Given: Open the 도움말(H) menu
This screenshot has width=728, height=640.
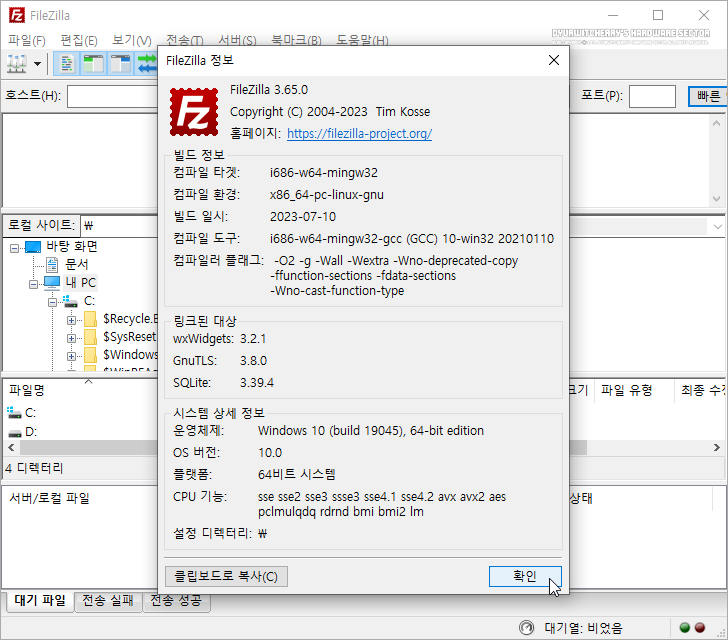Looking at the screenshot, I should tap(362, 40).
